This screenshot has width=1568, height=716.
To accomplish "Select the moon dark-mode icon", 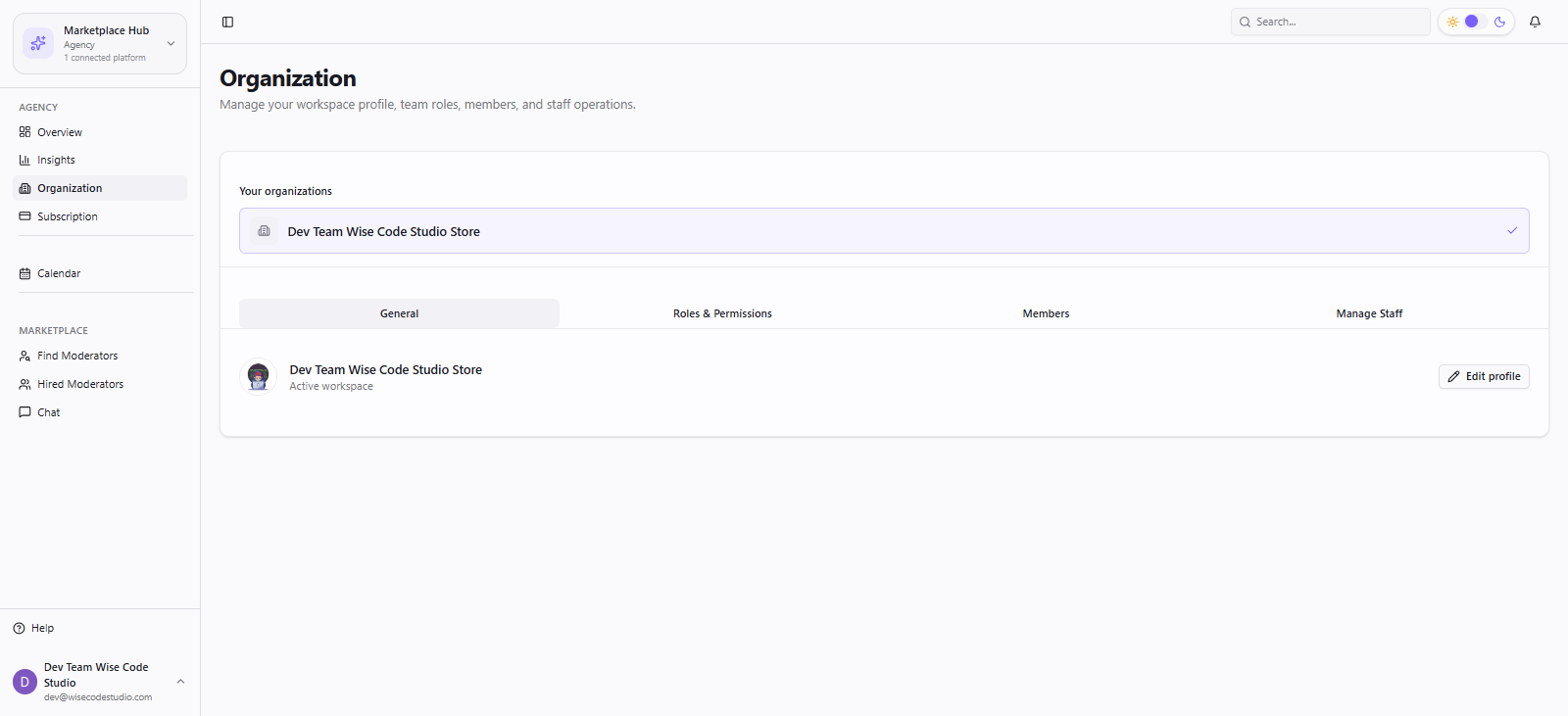I will 1499,22.
